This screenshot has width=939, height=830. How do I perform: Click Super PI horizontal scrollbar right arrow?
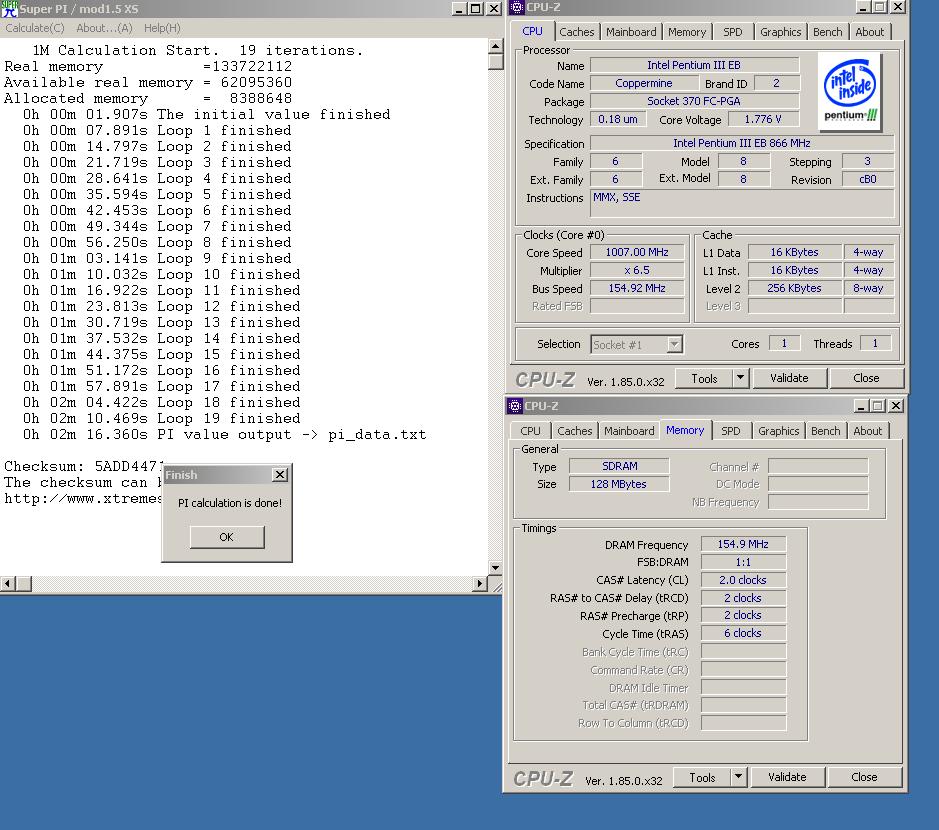[x=480, y=583]
